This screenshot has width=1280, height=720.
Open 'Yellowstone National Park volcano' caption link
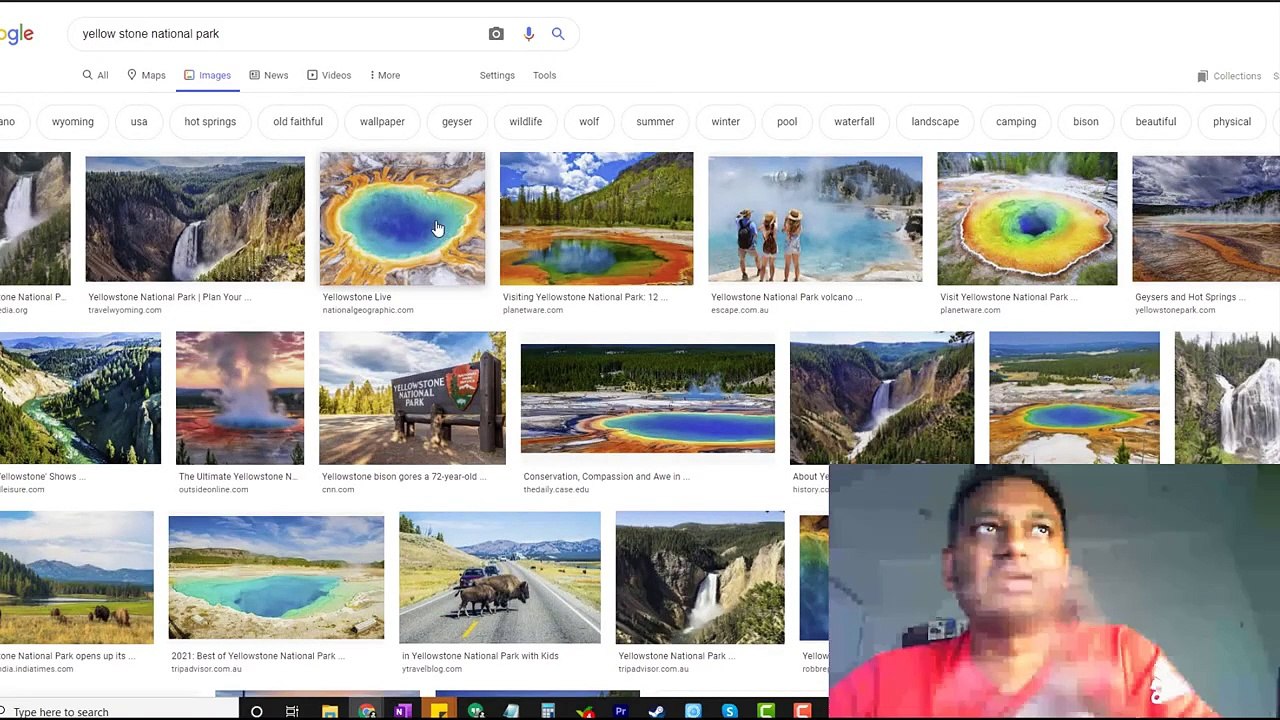786,297
